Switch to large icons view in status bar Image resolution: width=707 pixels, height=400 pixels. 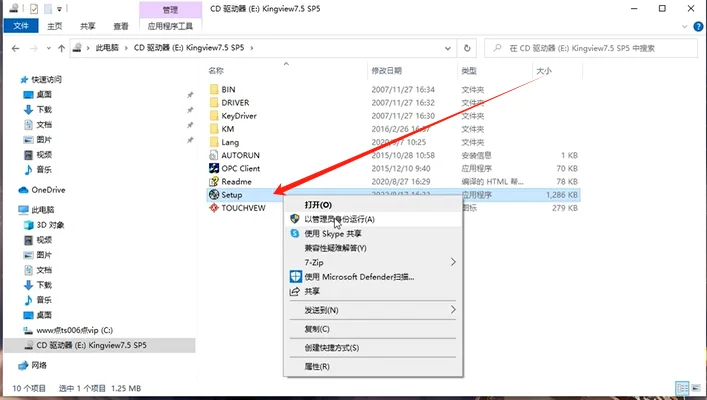(696, 388)
